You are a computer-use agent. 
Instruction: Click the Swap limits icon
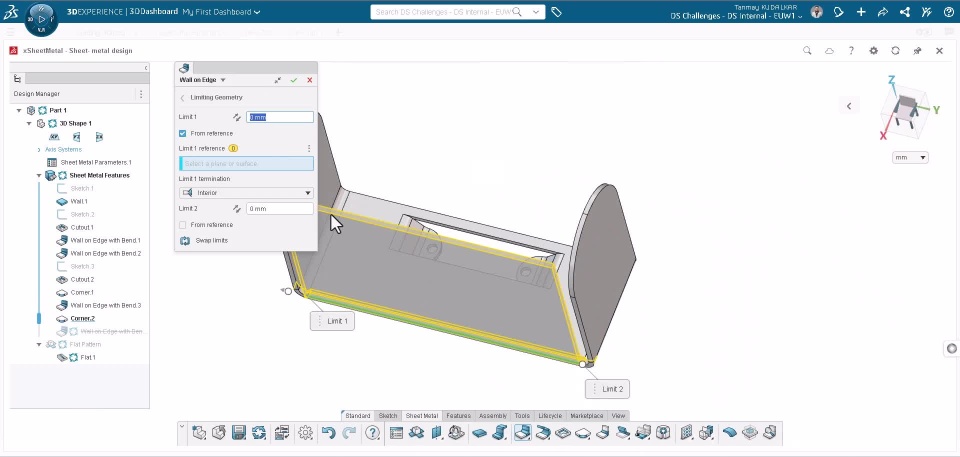(185, 241)
